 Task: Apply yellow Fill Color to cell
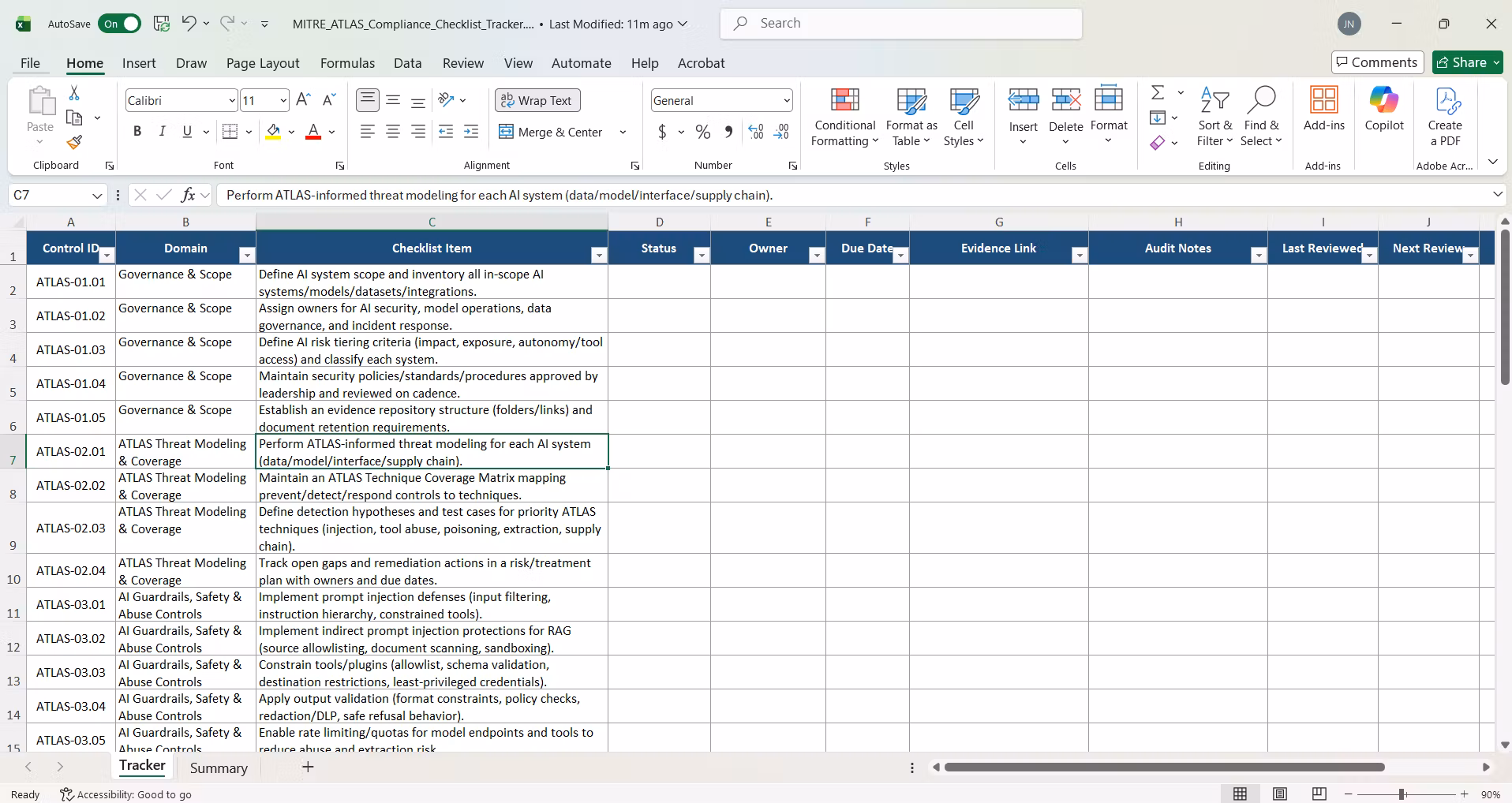[x=273, y=132]
